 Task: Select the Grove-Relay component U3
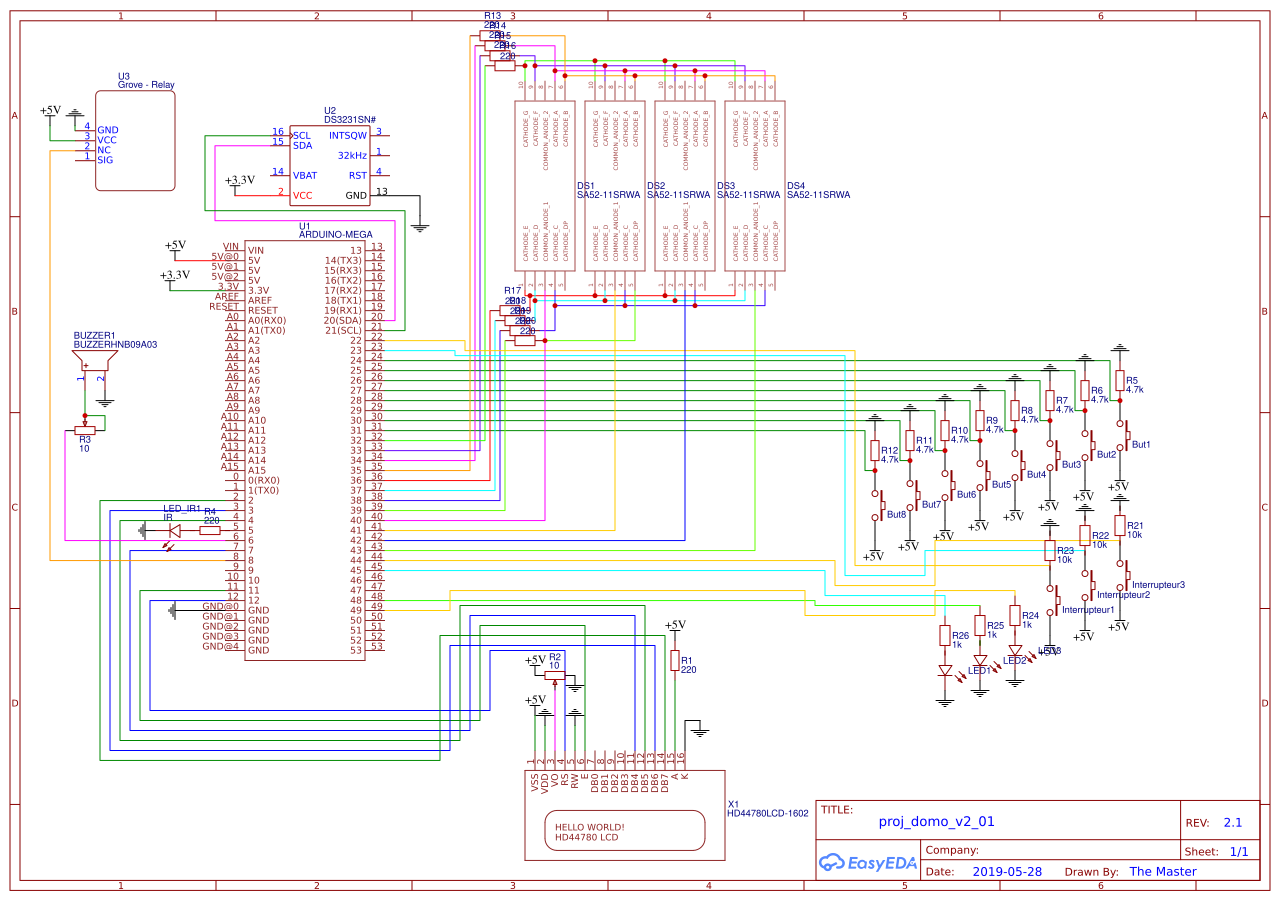(135, 140)
